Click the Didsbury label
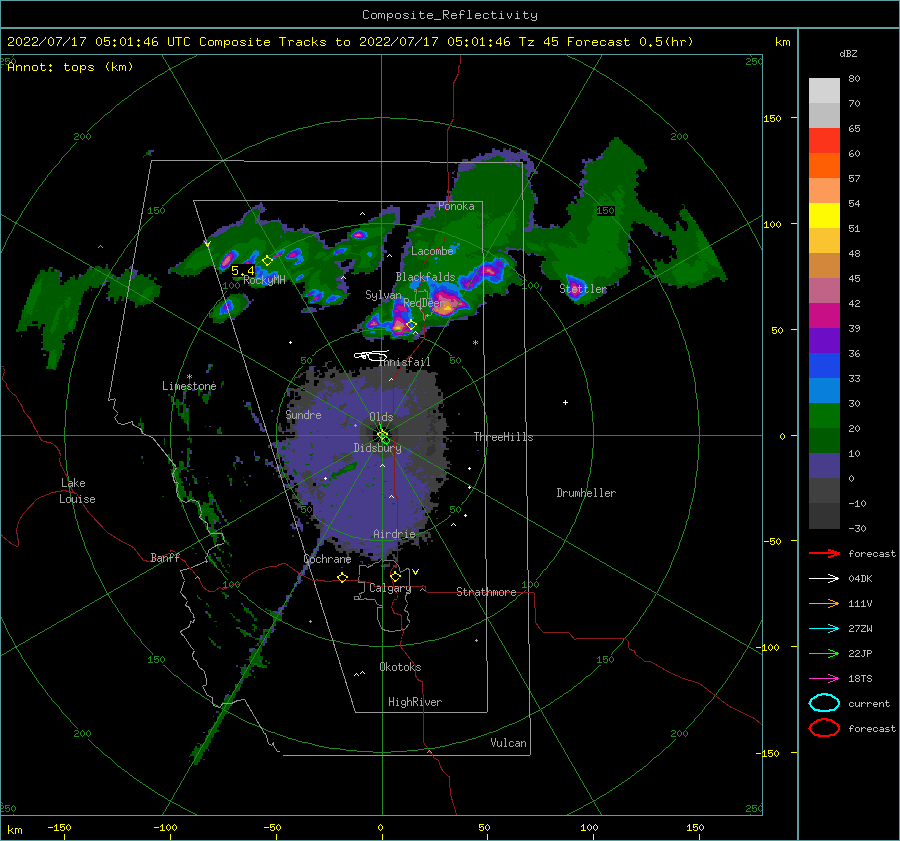 click(377, 448)
